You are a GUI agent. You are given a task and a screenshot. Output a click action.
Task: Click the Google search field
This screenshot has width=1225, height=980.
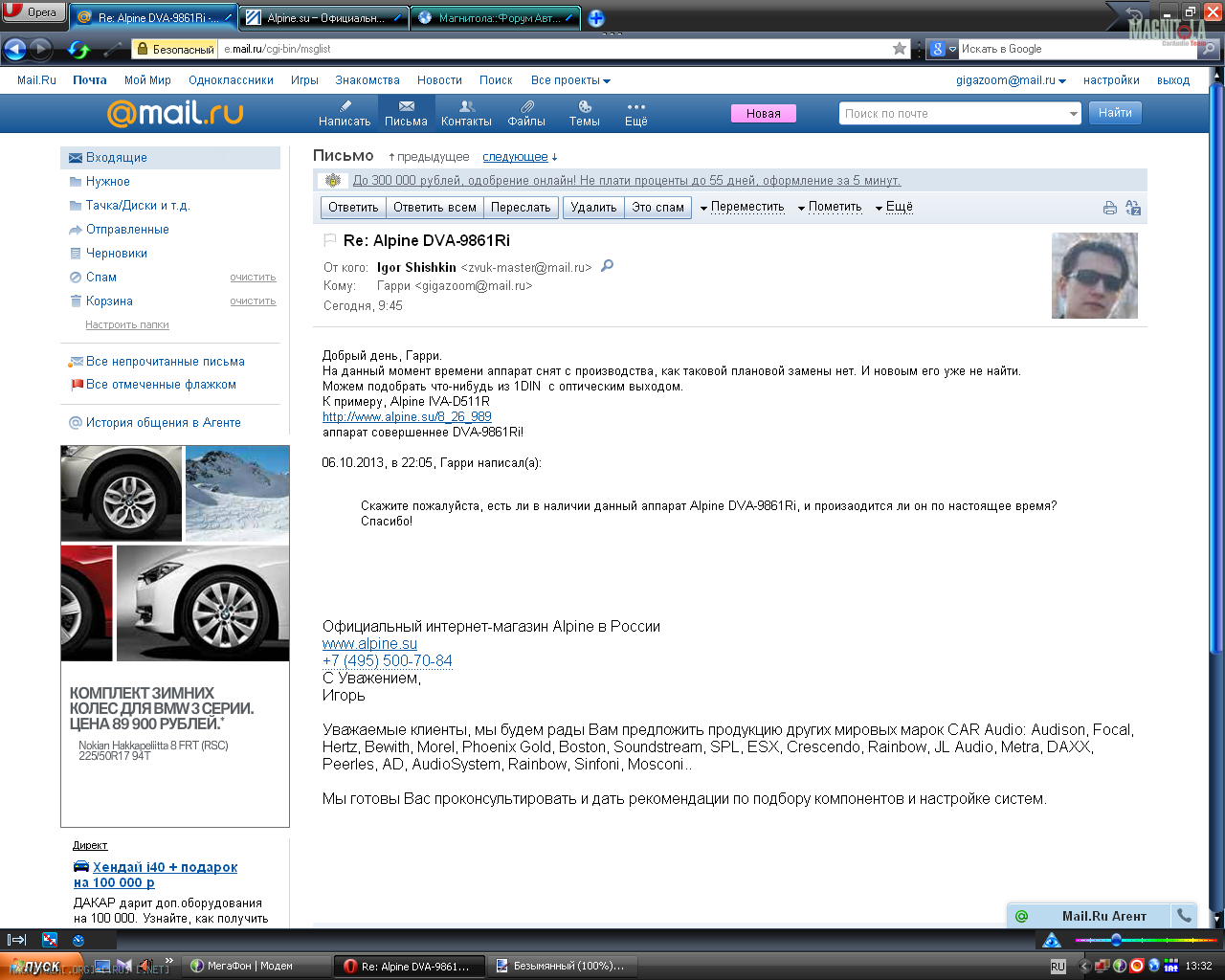1077,49
